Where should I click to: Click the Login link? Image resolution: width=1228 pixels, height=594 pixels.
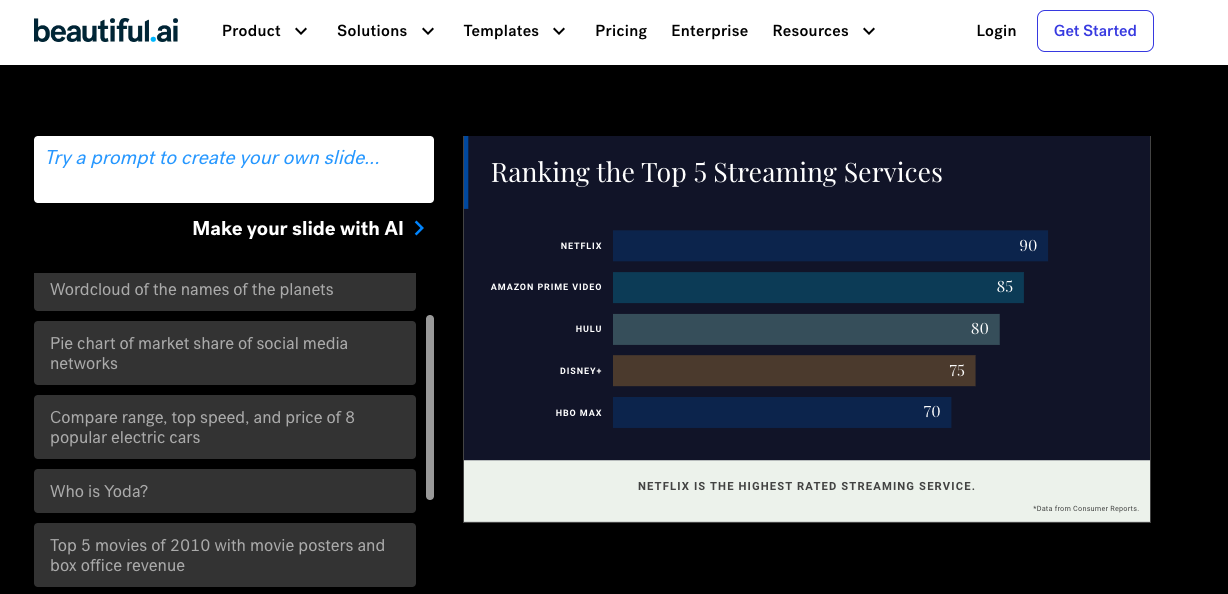(996, 31)
